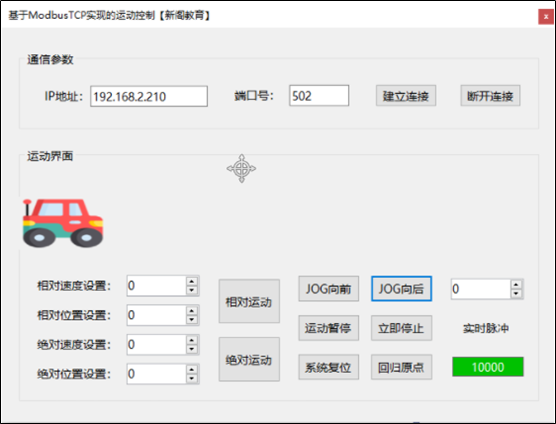Click the 绝对位置设置 label text
The height and width of the screenshot is (424, 556).
pyautogui.click(x=74, y=374)
